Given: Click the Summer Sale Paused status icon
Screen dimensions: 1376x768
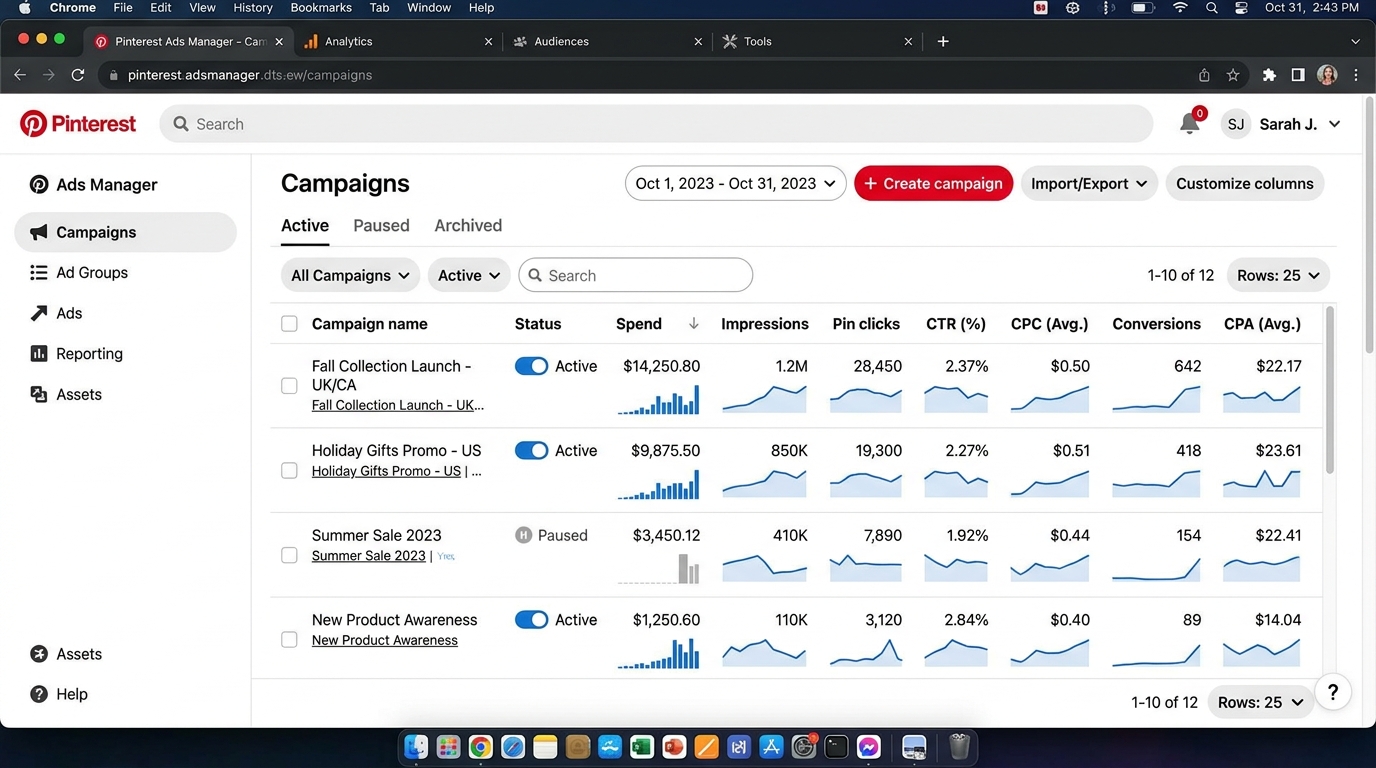Looking at the screenshot, I should 523,535.
